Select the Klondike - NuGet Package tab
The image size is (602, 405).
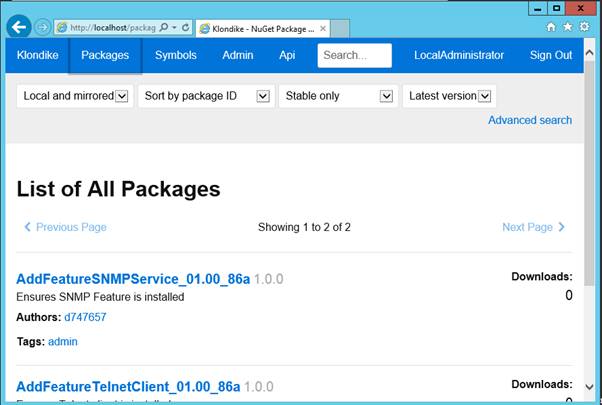coord(263,29)
